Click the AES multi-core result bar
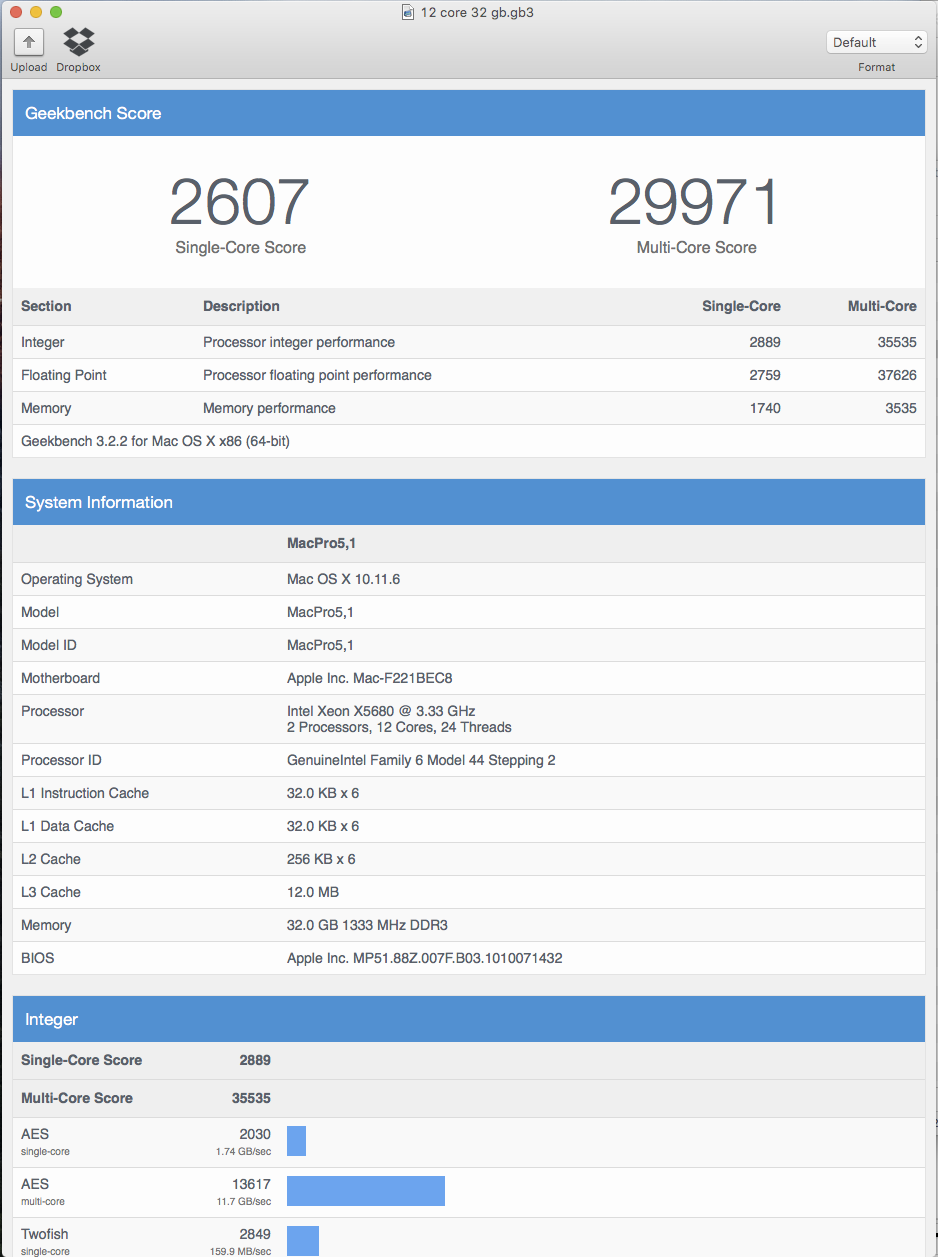Viewport: 938px width, 1257px height. (x=366, y=1191)
